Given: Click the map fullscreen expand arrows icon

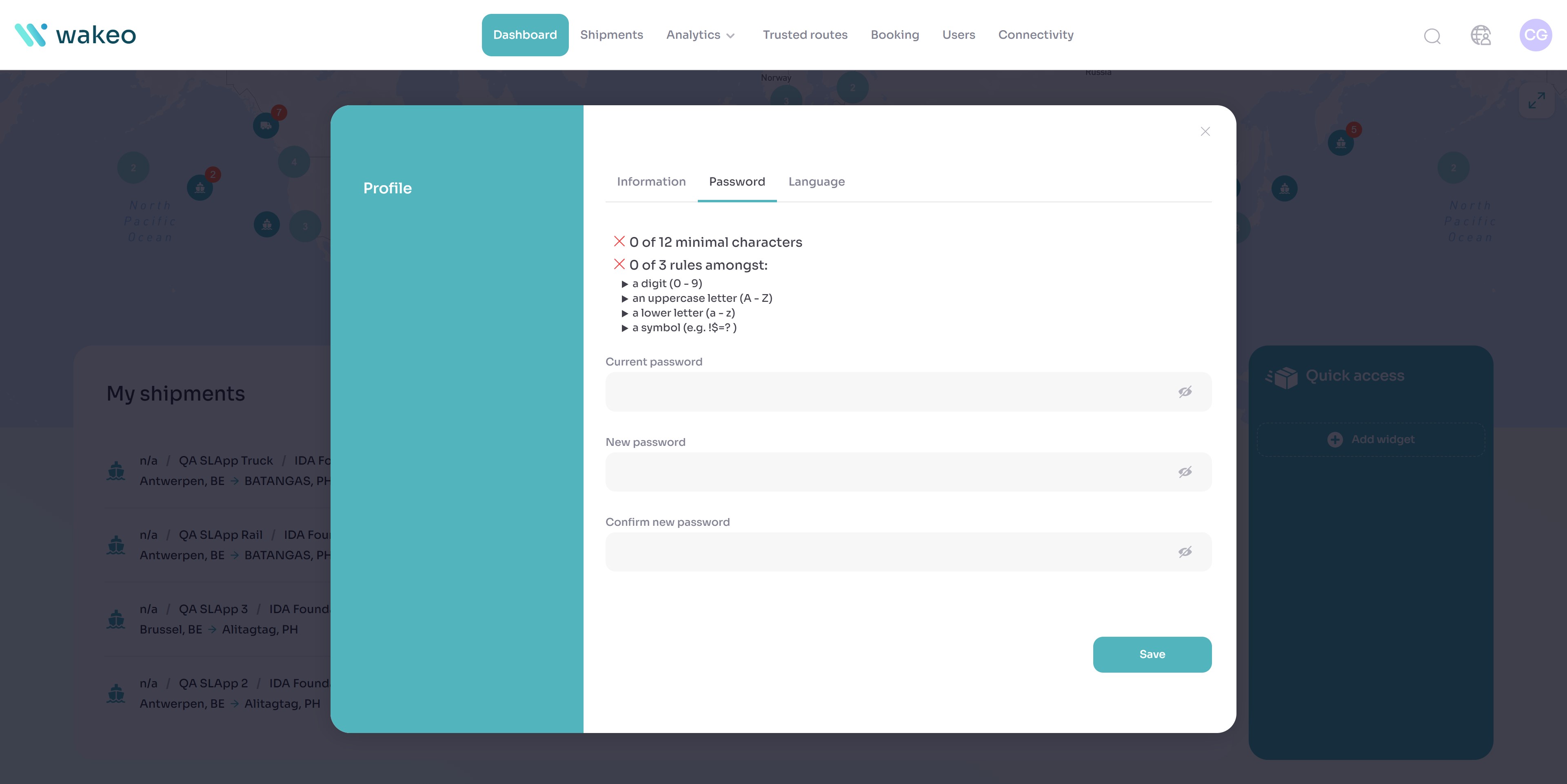Looking at the screenshot, I should click(x=1536, y=100).
